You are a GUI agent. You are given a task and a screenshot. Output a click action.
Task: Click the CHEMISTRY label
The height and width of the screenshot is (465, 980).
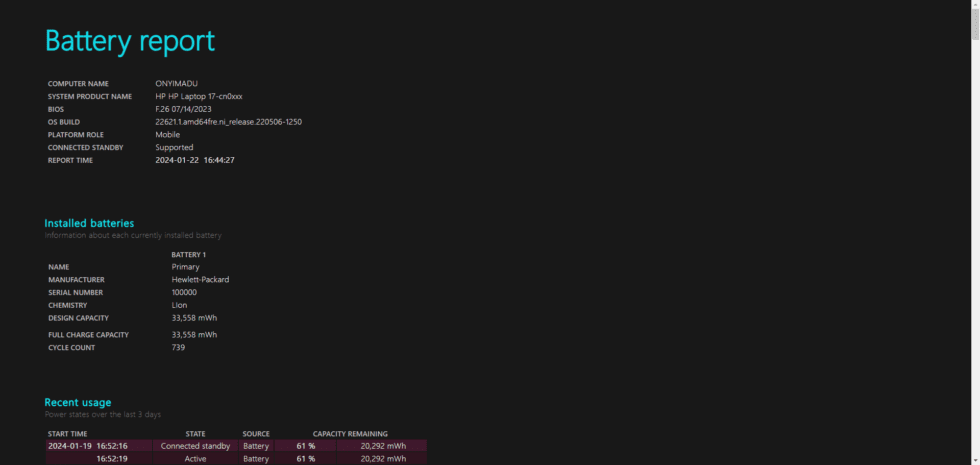click(68, 306)
